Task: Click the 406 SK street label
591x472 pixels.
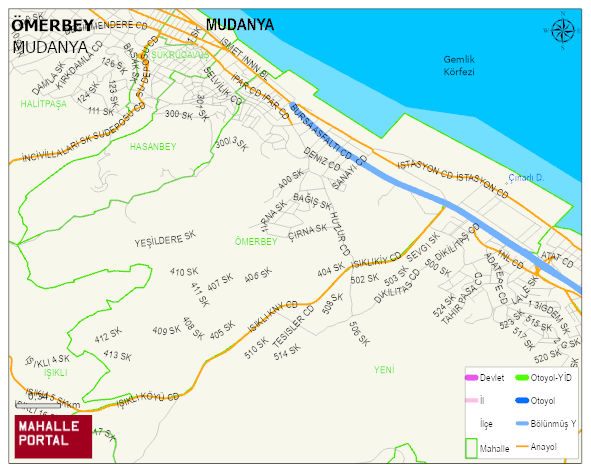Action: [258, 275]
